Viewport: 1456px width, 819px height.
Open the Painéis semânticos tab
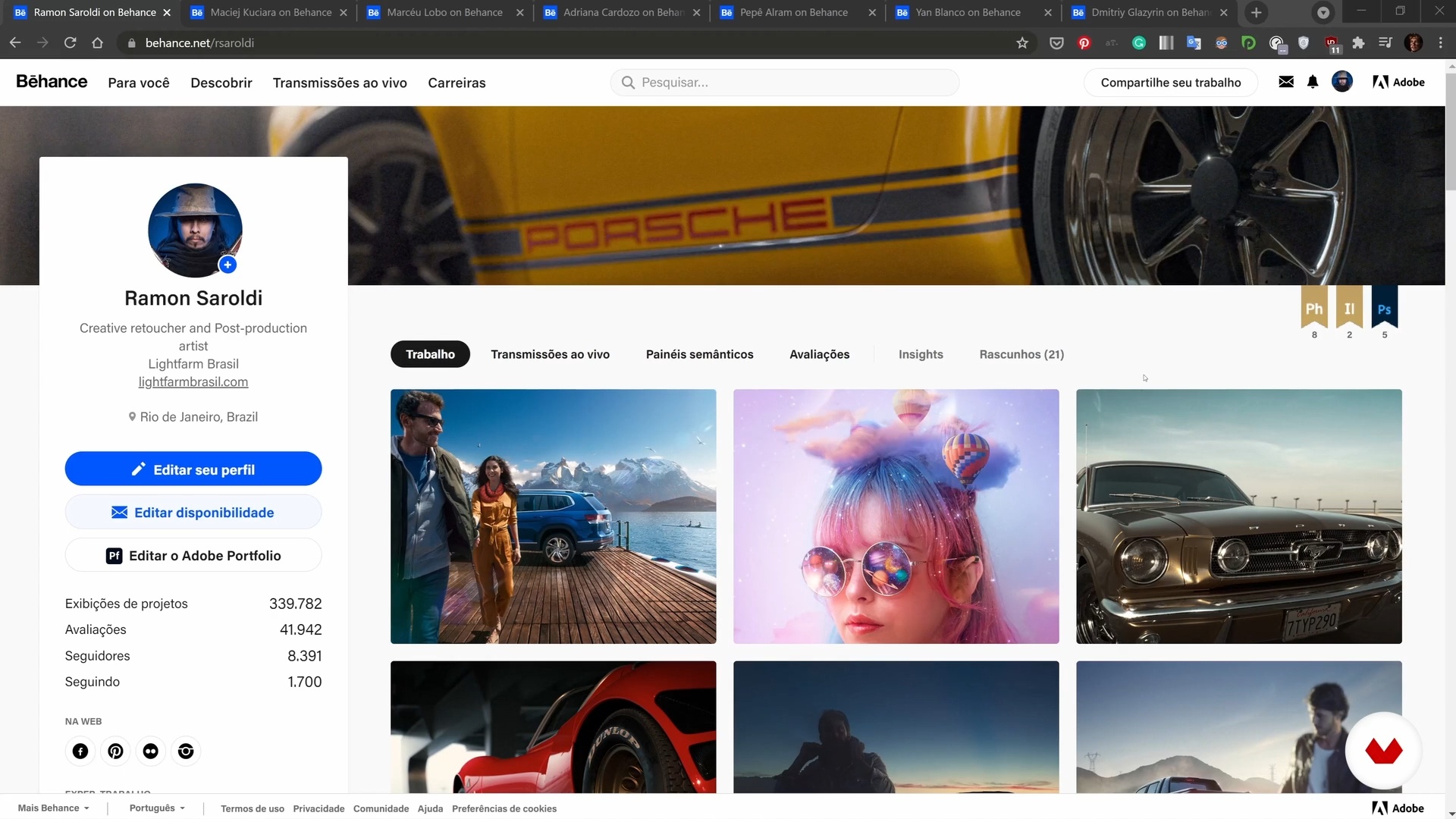tap(699, 354)
